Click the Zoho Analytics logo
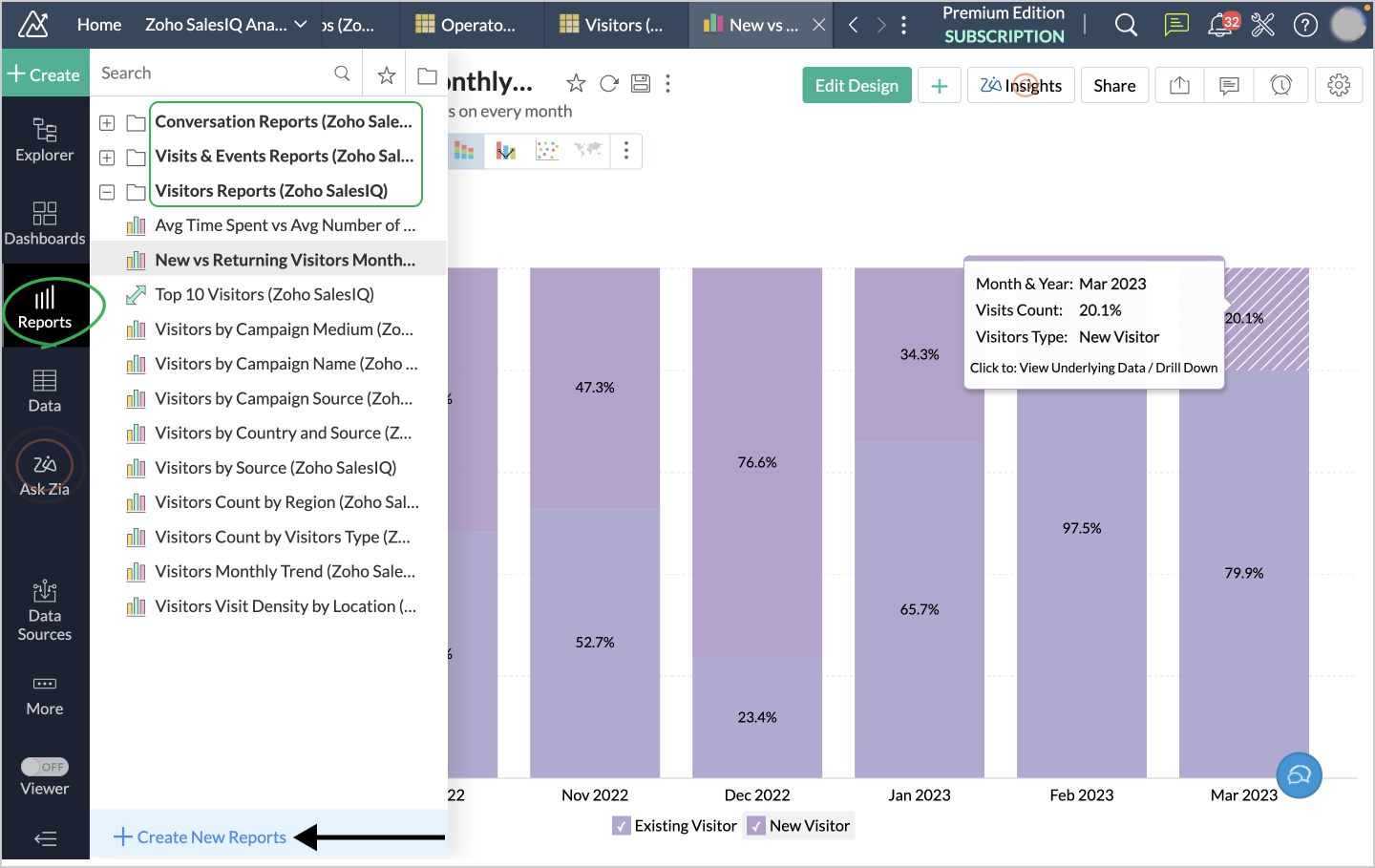The height and width of the screenshot is (868, 1375). click(33, 25)
